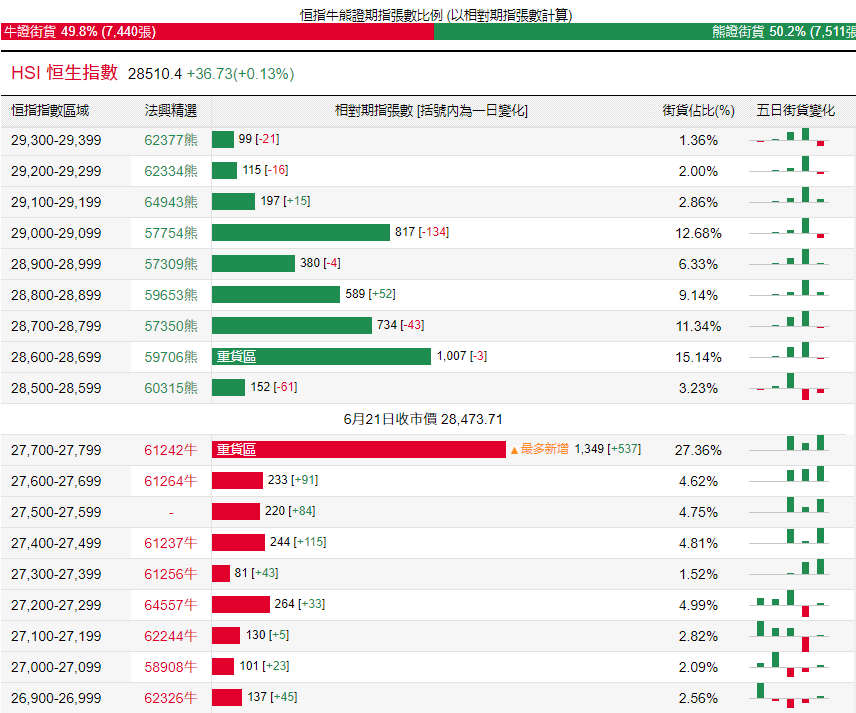Select warrant 59706熊
The height and width of the screenshot is (713, 856).
171,357
